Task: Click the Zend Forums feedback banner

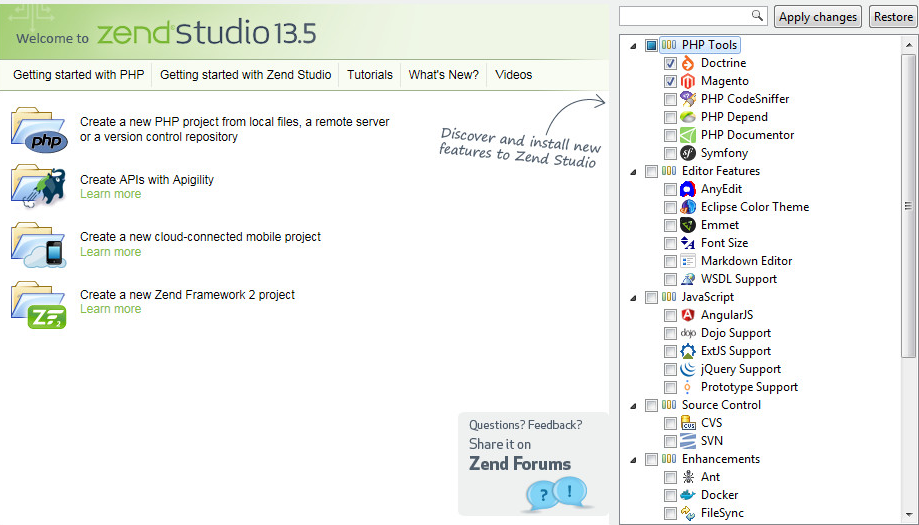Action: point(533,463)
